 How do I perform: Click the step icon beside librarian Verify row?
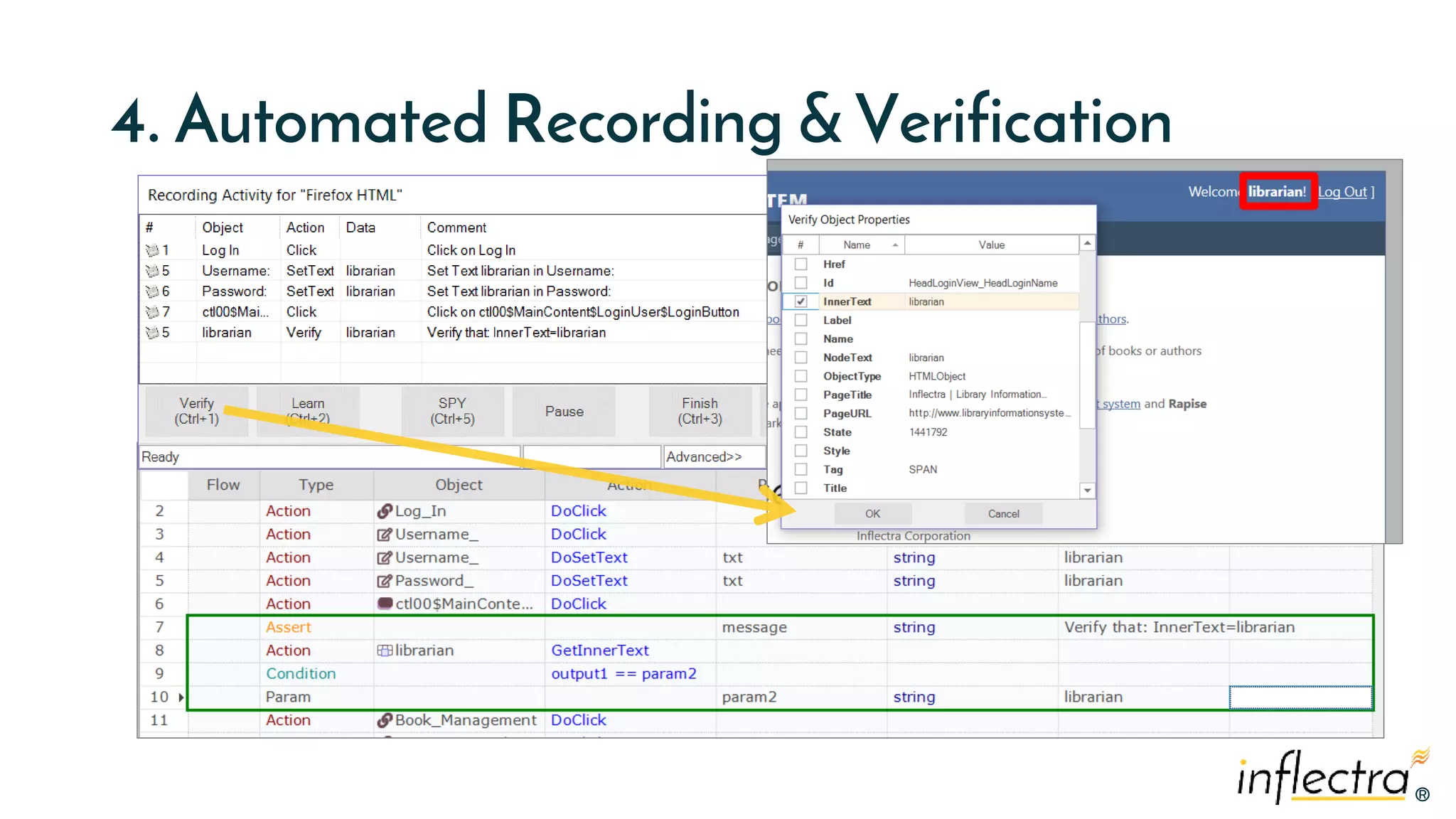(x=152, y=333)
